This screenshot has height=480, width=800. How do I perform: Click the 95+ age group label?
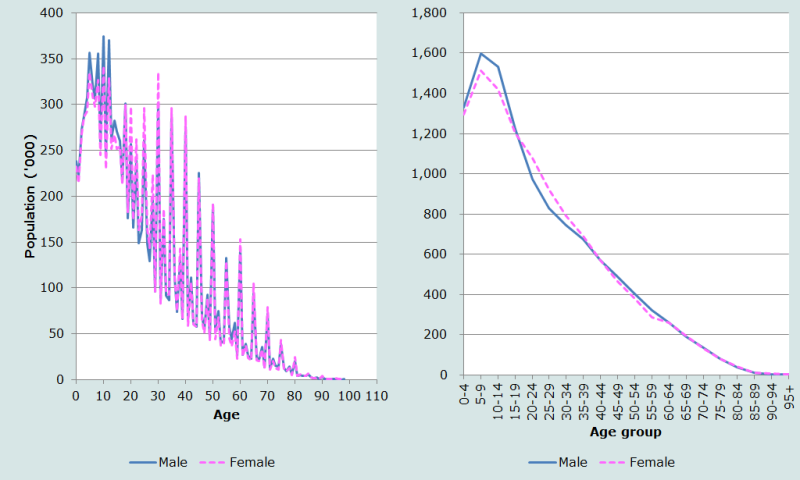coord(789,396)
